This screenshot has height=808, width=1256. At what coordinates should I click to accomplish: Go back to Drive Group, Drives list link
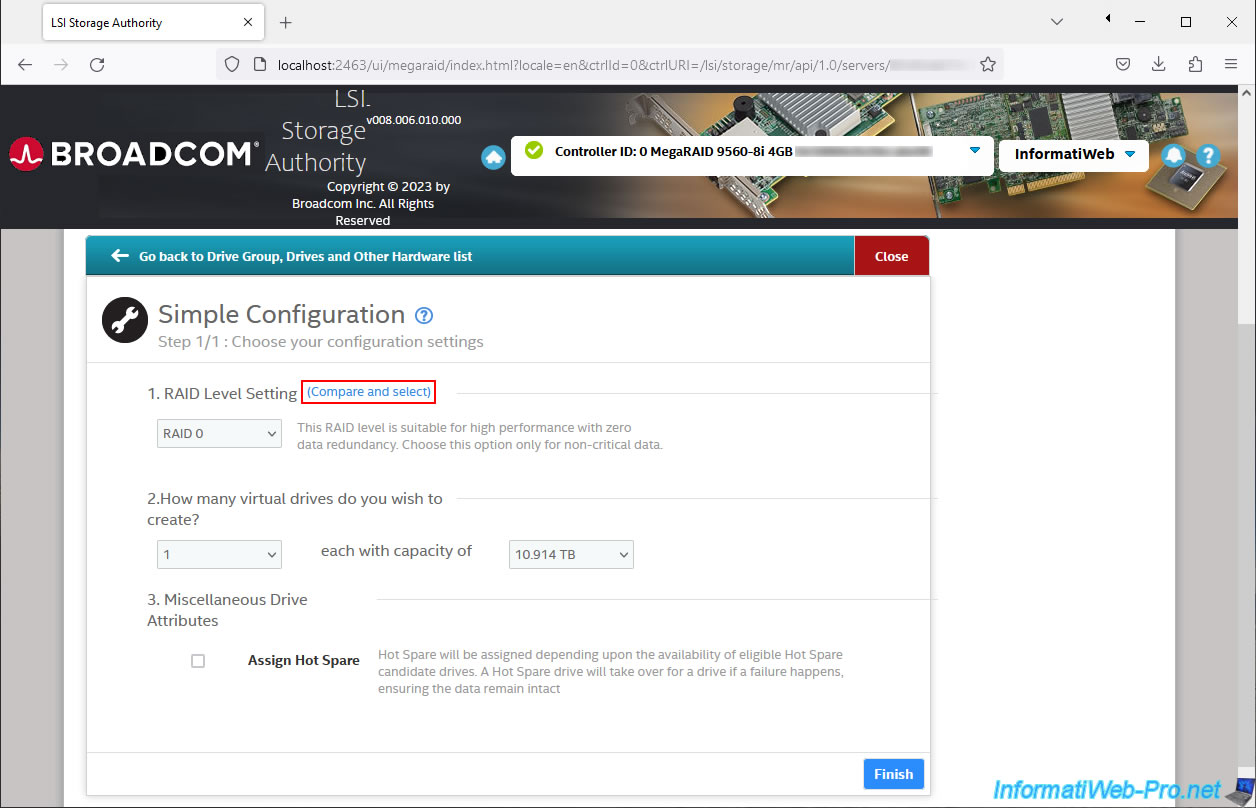tap(305, 257)
